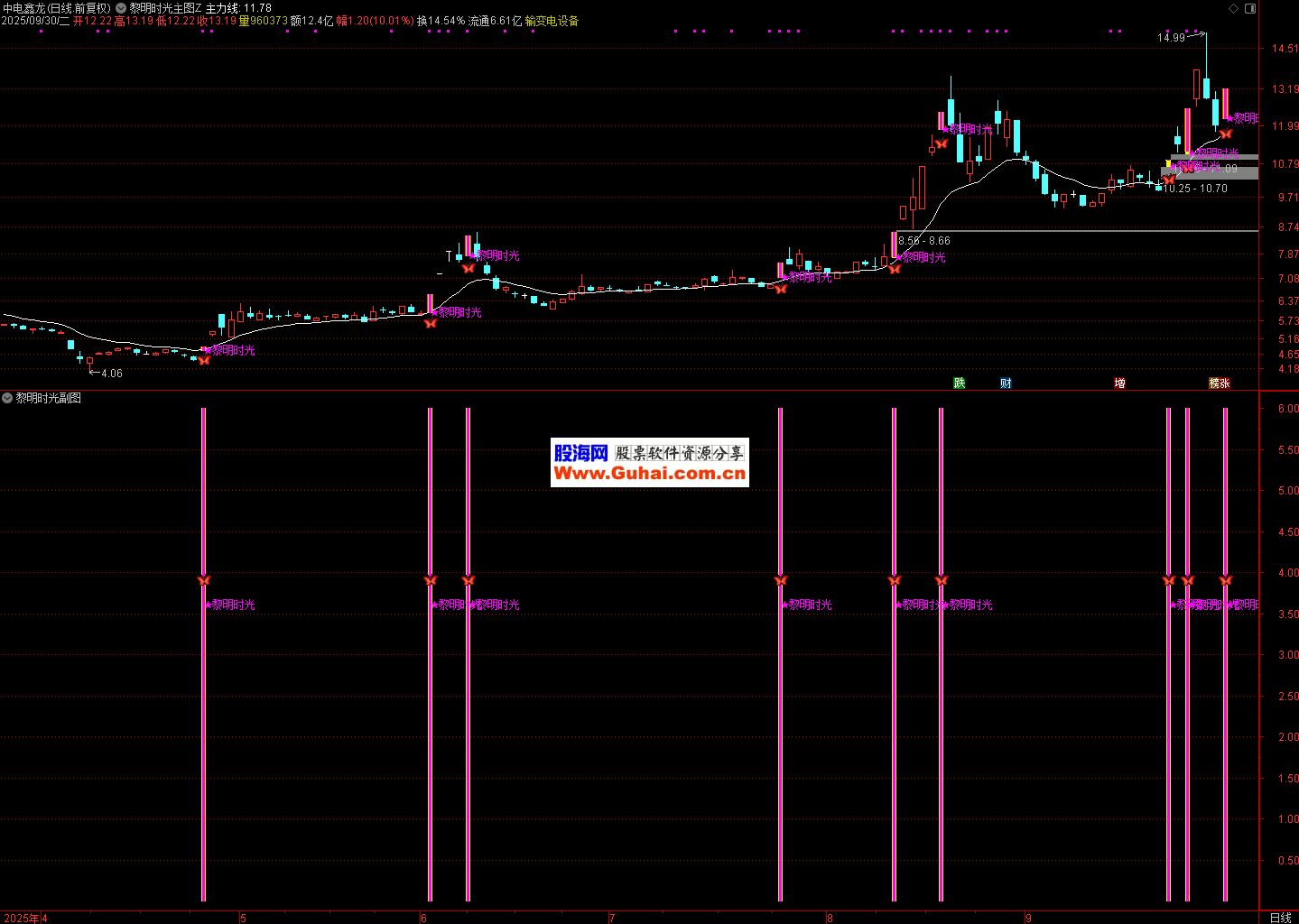The height and width of the screenshot is (924, 1299).
Task: Click the butterfly signal below the 8.56 - 8.66 gap
Action: [x=895, y=268]
